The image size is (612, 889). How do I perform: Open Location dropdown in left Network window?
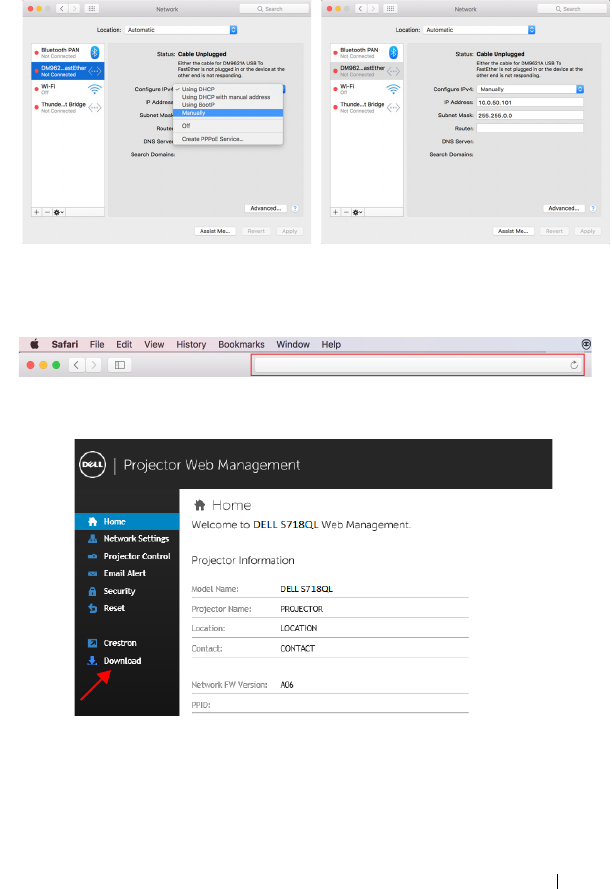181,29
